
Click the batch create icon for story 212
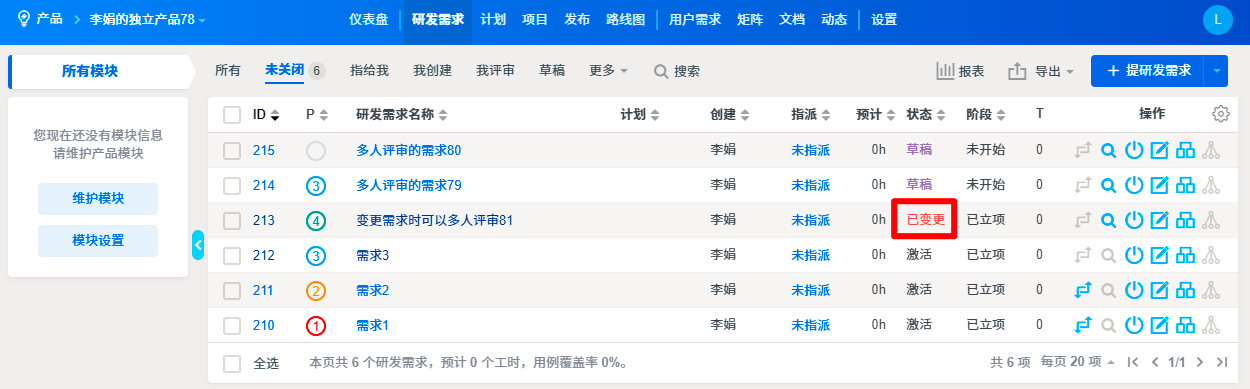coord(1186,255)
